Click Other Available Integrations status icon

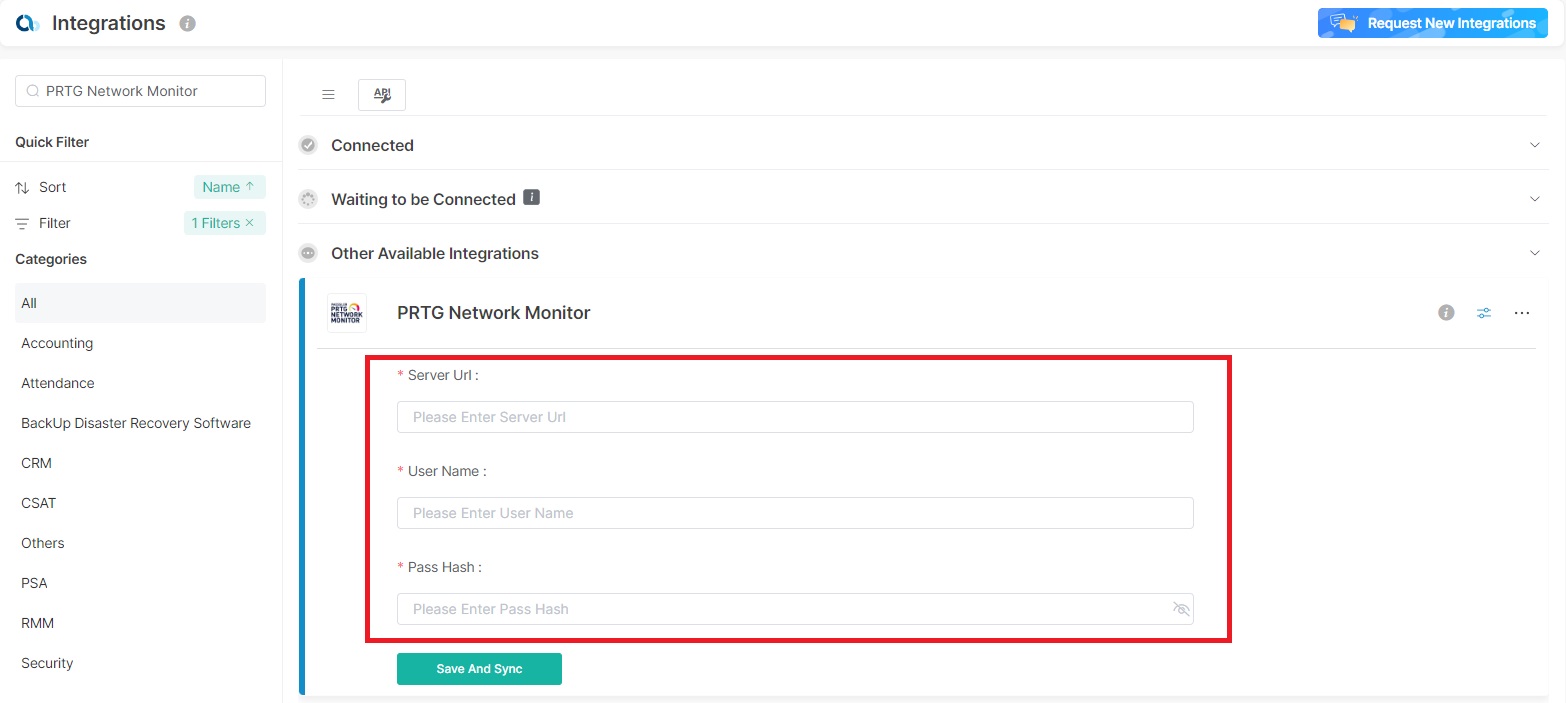[x=308, y=253]
